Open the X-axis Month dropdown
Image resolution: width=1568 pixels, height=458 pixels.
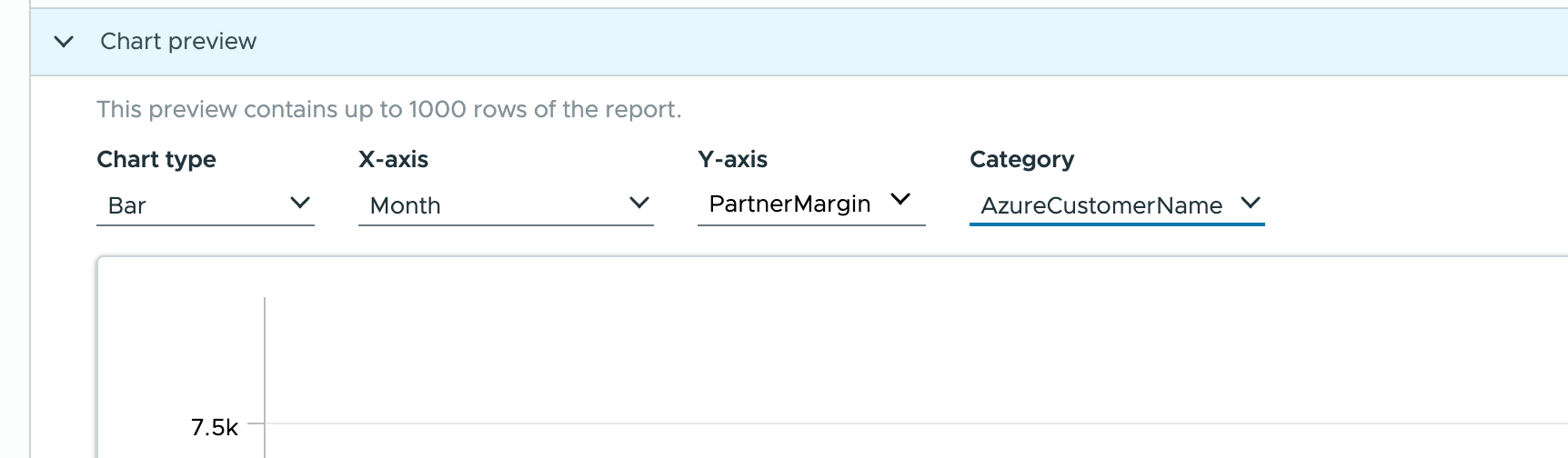coord(491,205)
